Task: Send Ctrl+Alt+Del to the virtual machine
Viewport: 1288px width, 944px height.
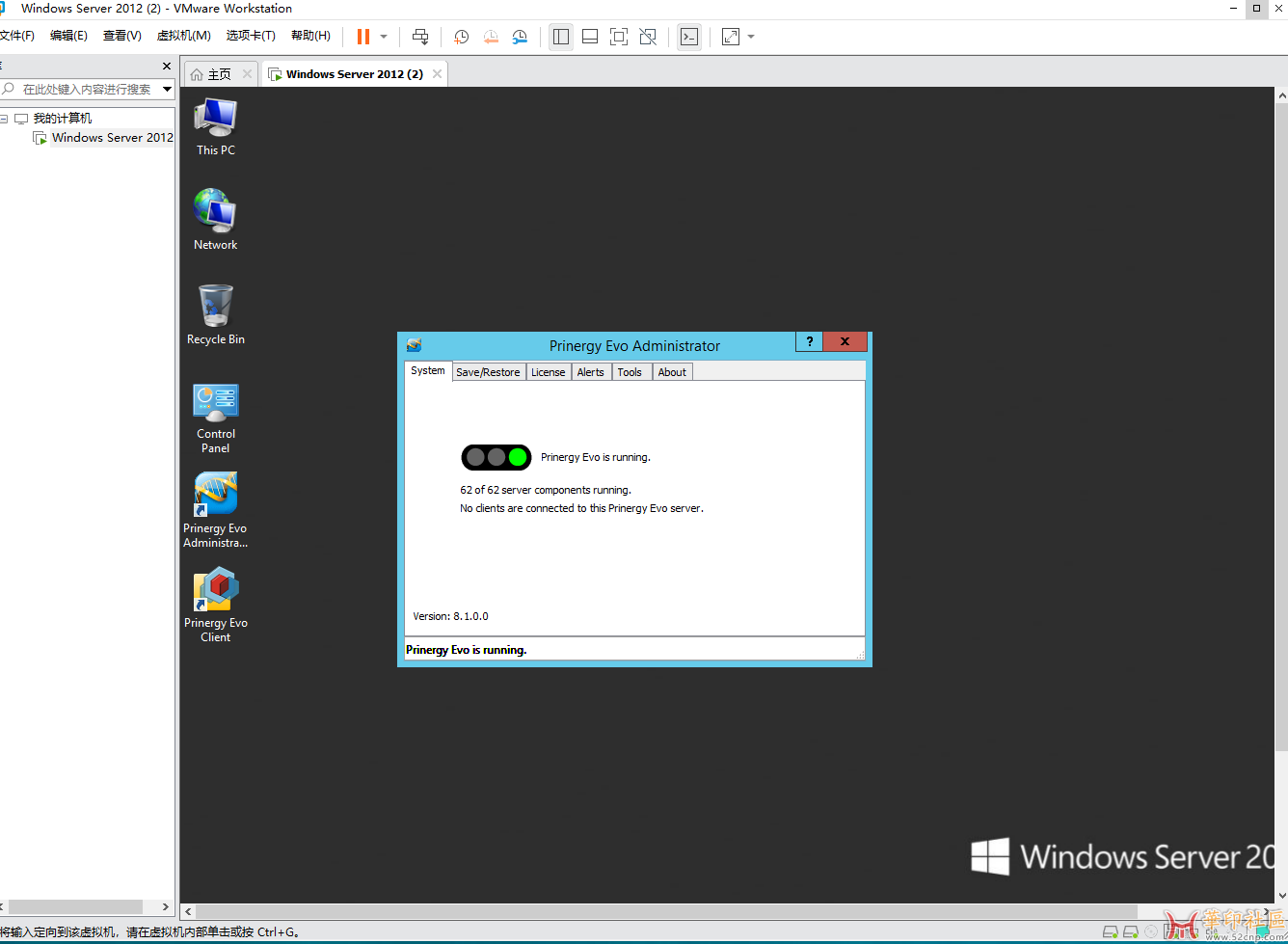Action: point(420,37)
